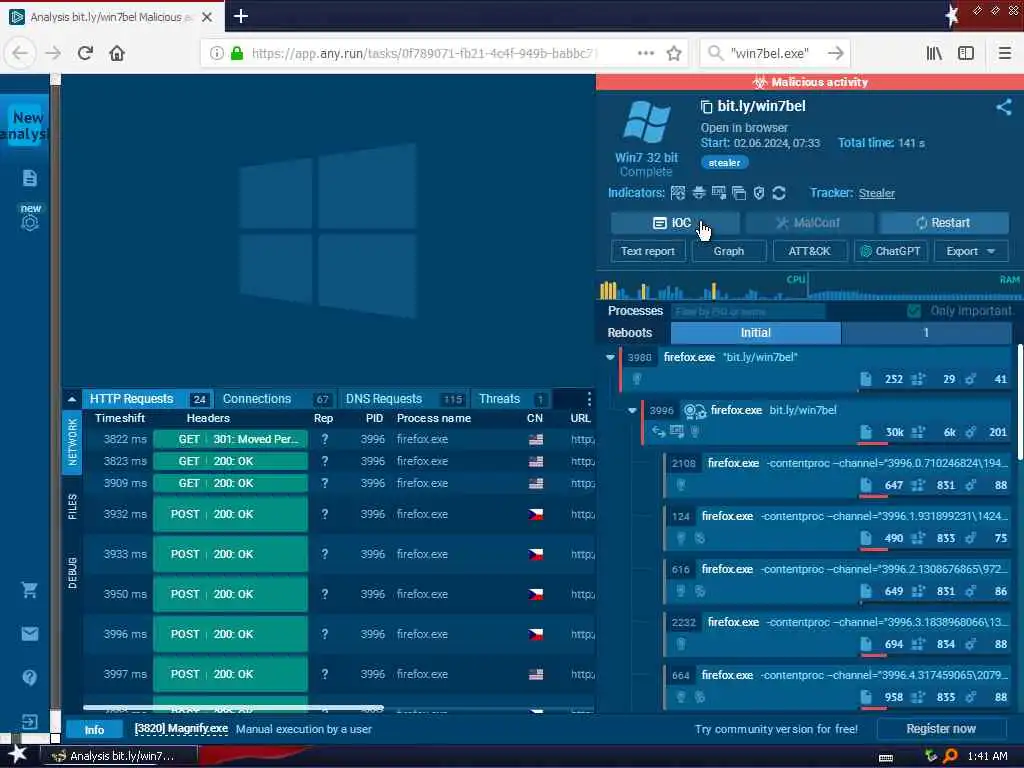Screen dimensions: 1024x768
Task: Open the FILES vertical tab
Action: (x=72, y=507)
